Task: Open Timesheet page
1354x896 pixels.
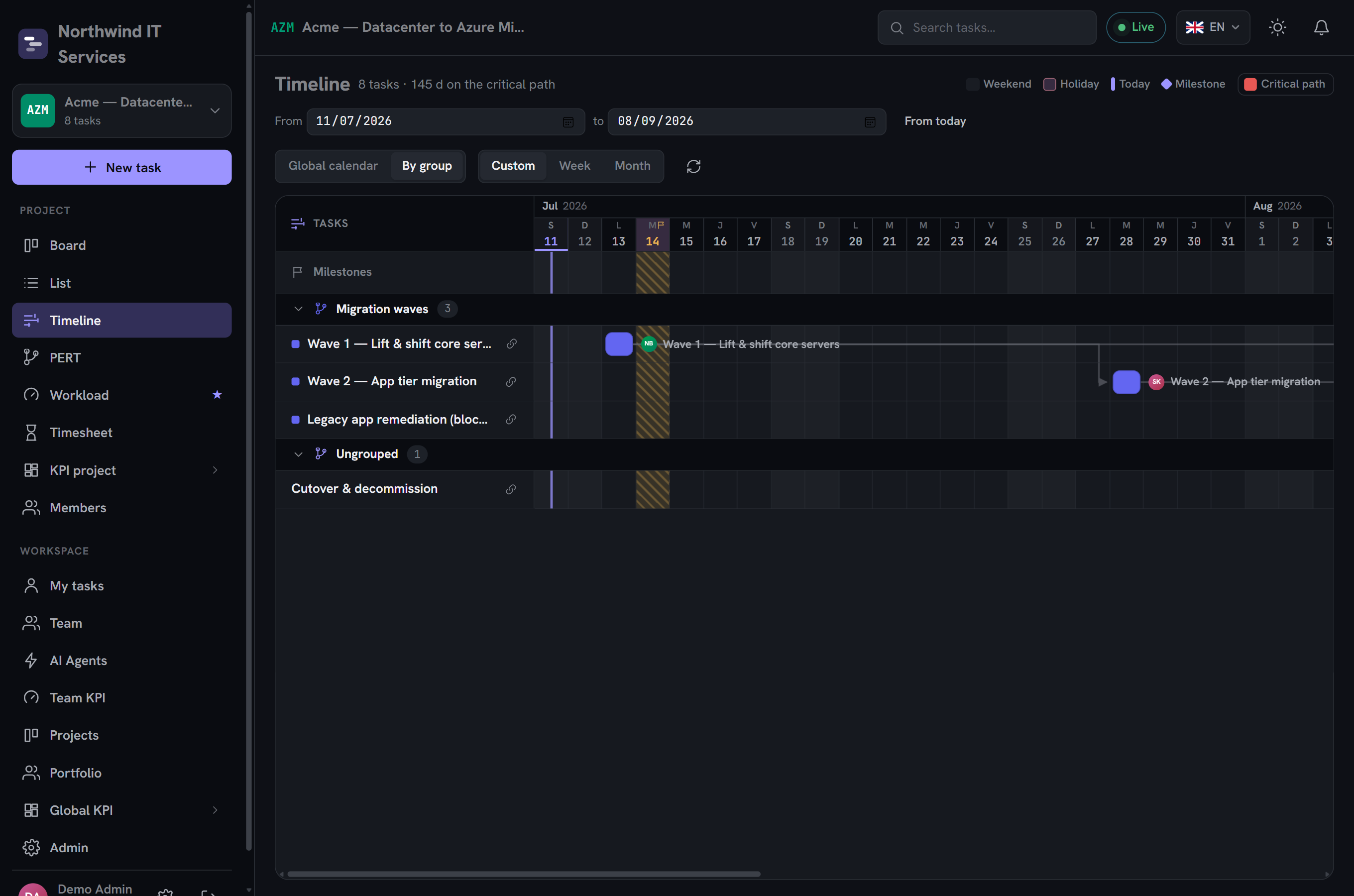Action: coord(121,433)
